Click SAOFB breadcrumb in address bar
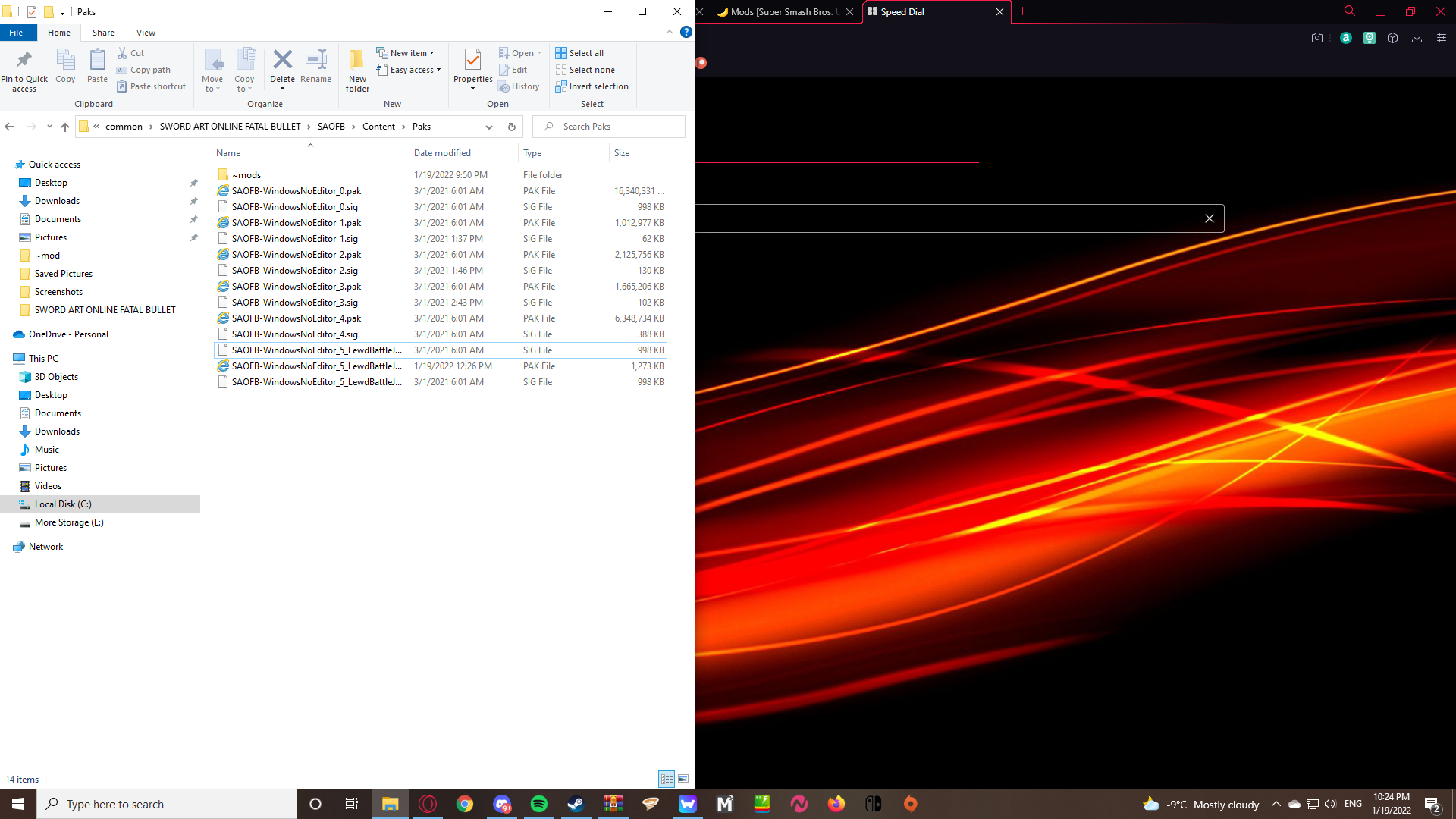The width and height of the screenshot is (1456, 819). click(x=331, y=127)
